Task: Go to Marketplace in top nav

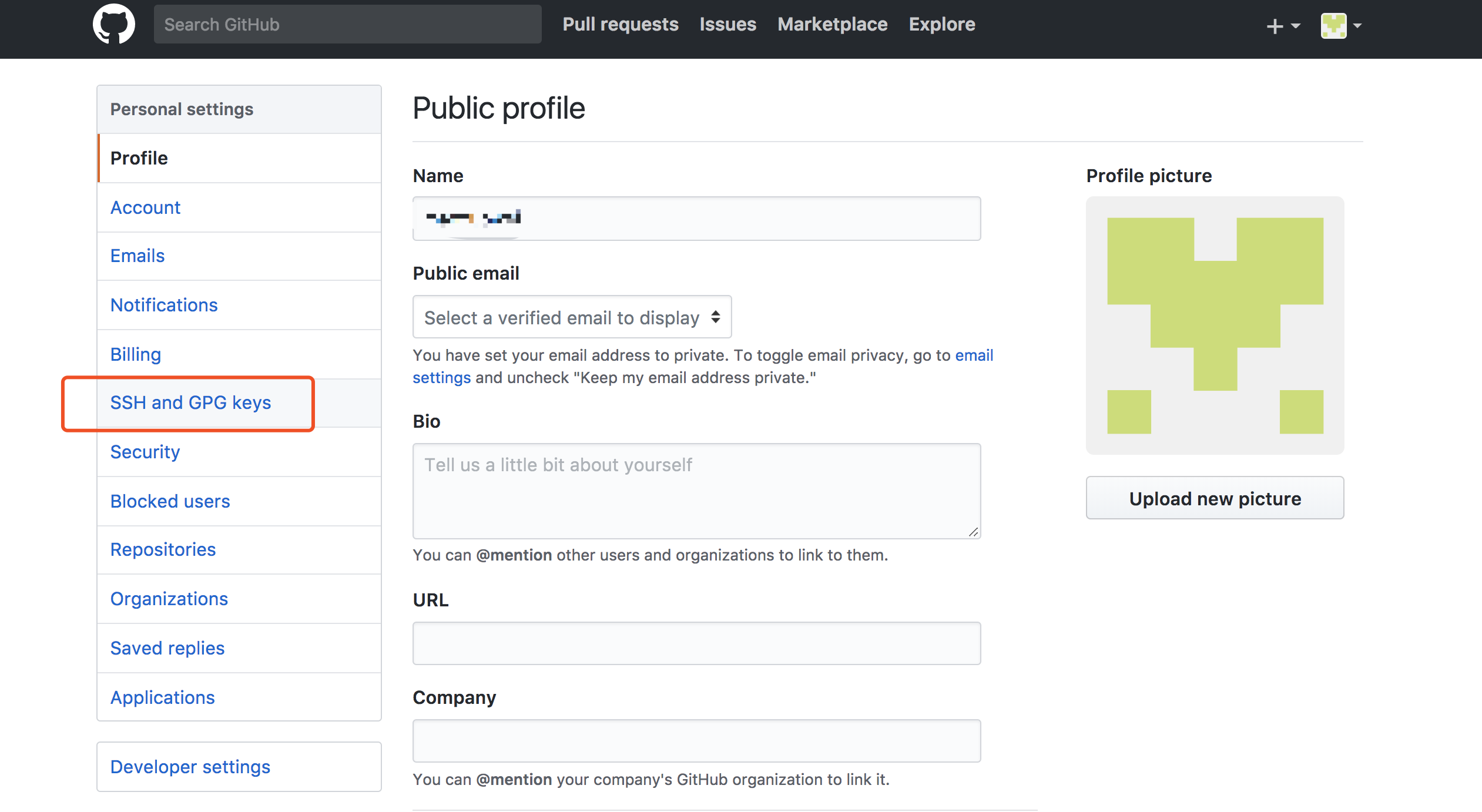Action: pyautogui.click(x=832, y=25)
